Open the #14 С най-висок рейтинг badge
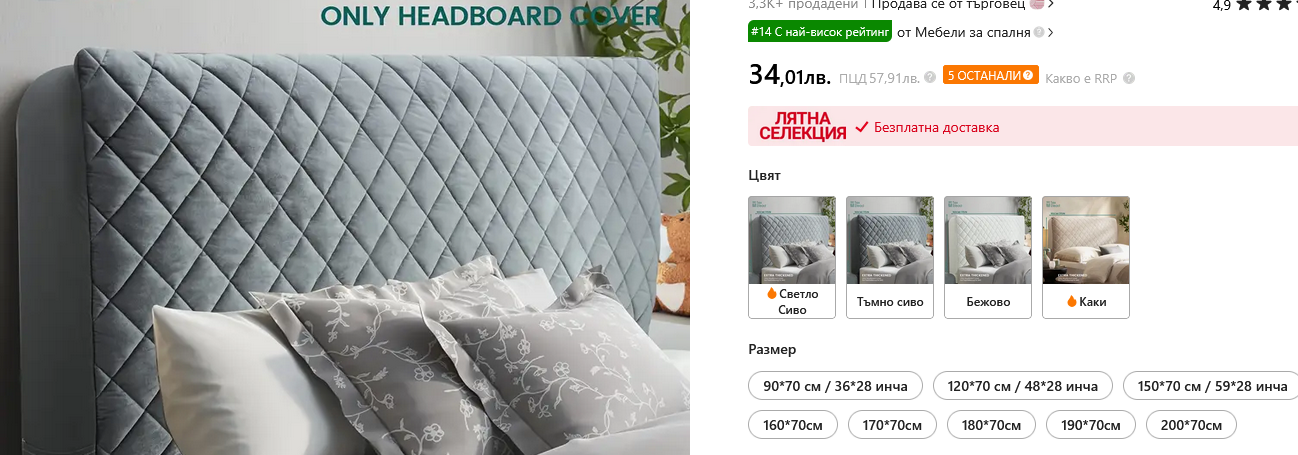The height and width of the screenshot is (455, 1298). click(x=820, y=32)
